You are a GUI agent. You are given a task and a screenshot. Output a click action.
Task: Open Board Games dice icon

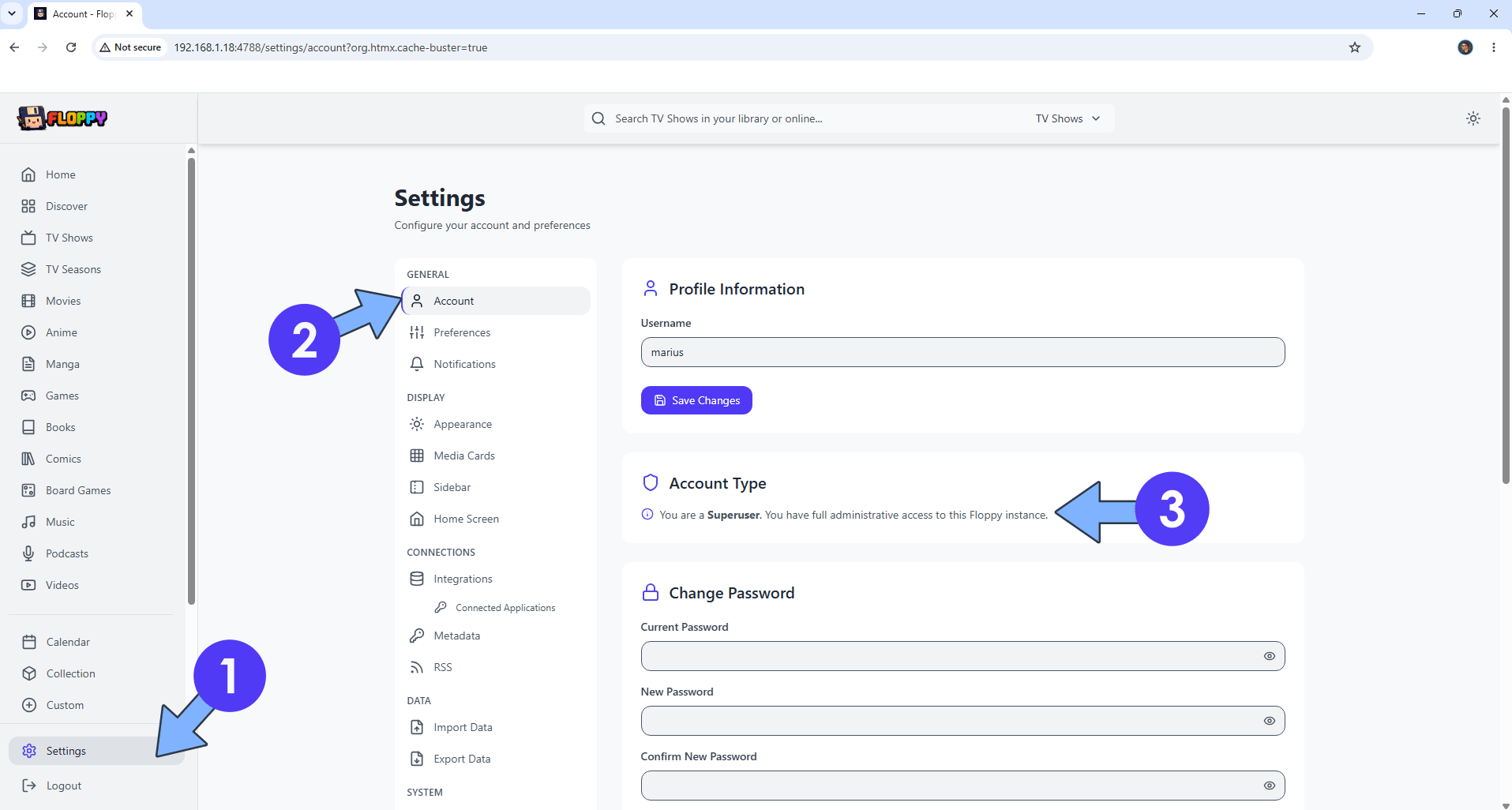[28, 490]
